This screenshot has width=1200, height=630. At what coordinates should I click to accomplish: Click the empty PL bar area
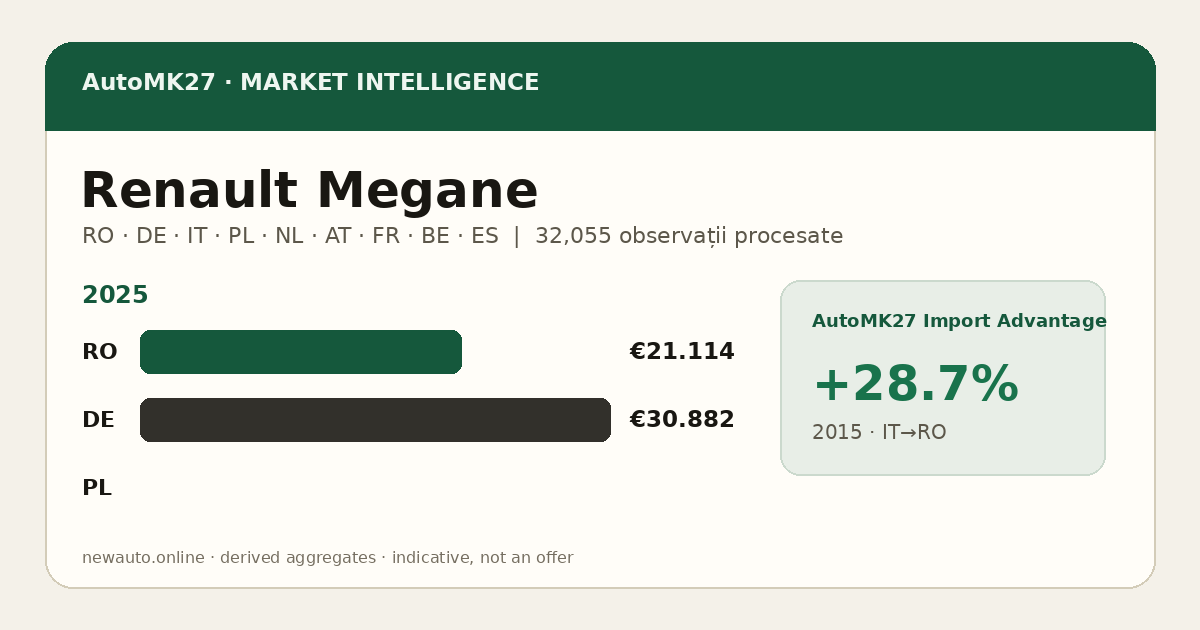pos(375,488)
